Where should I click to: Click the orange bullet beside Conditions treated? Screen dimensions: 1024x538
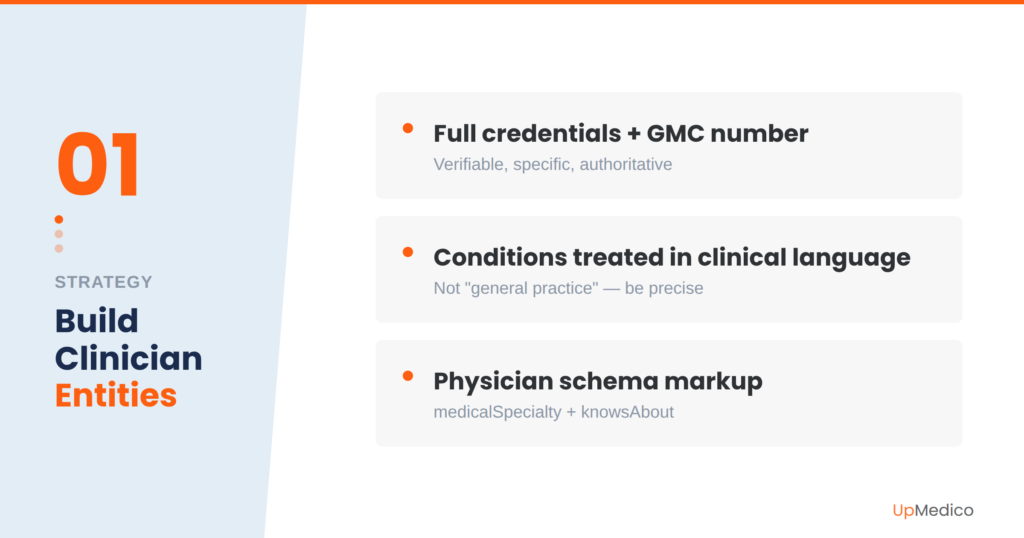point(408,252)
